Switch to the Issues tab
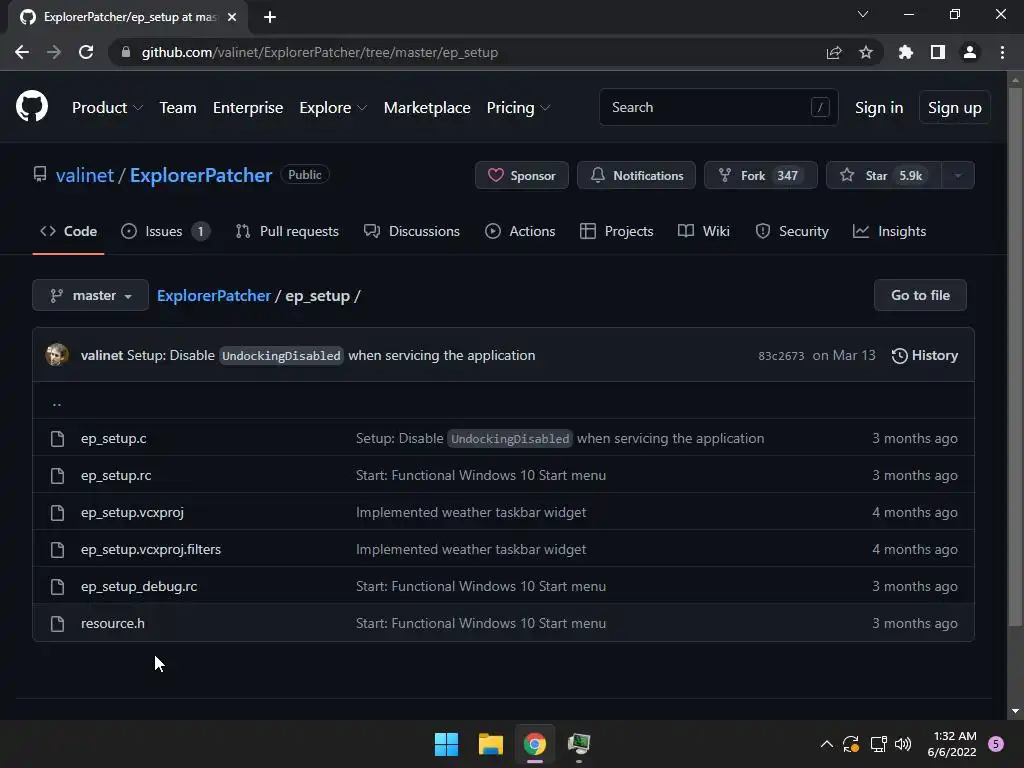1024x768 pixels. [165, 231]
